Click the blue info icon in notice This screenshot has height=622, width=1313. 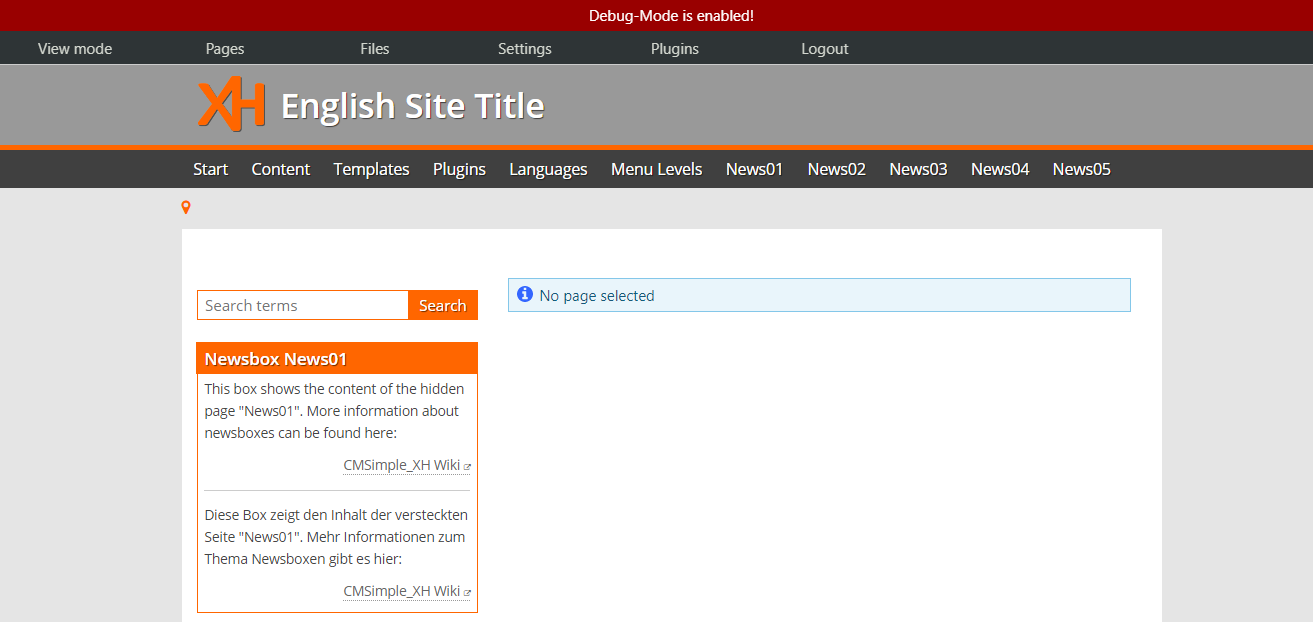[x=525, y=295]
